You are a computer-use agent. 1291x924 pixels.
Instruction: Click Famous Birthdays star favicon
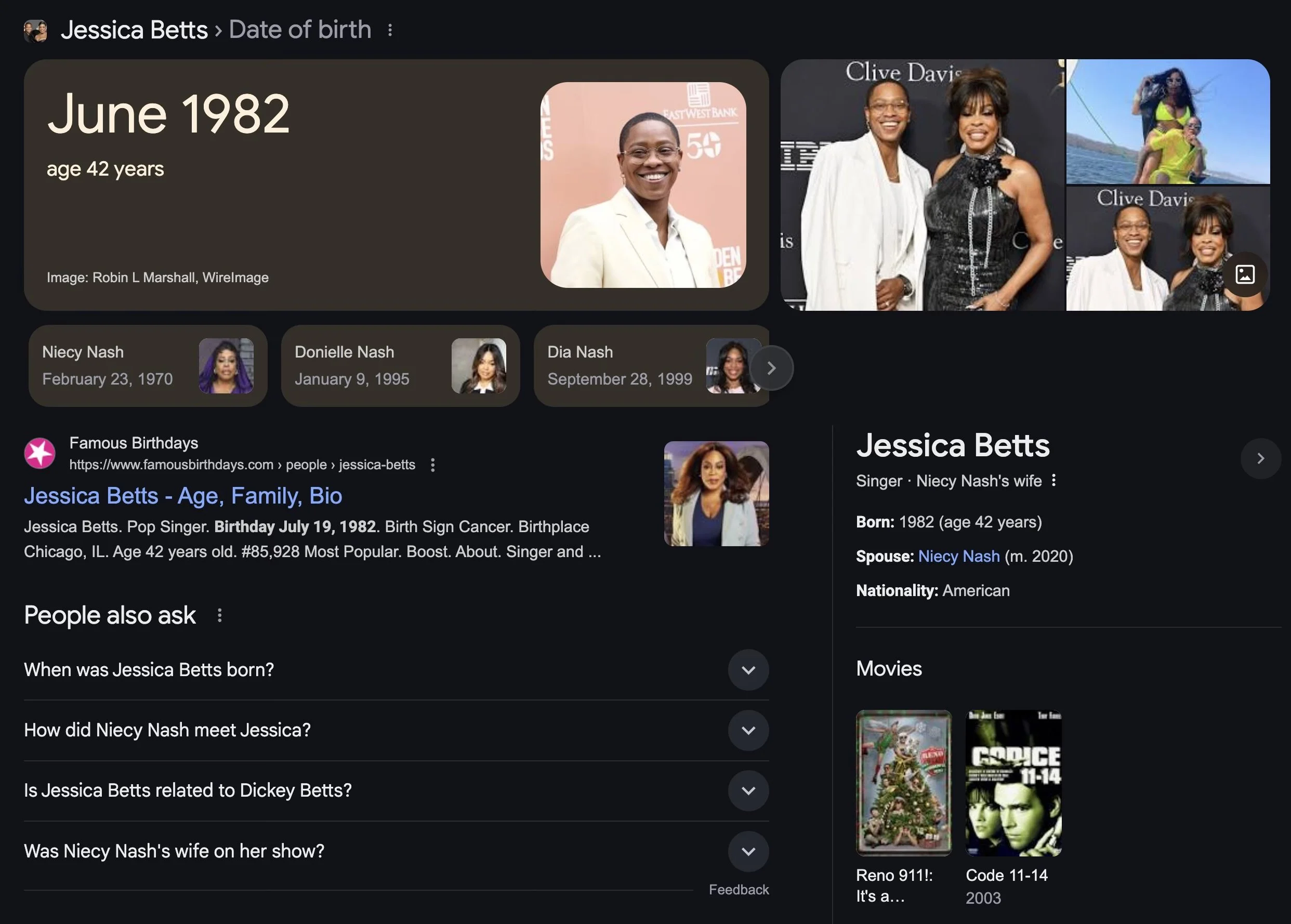point(40,454)
